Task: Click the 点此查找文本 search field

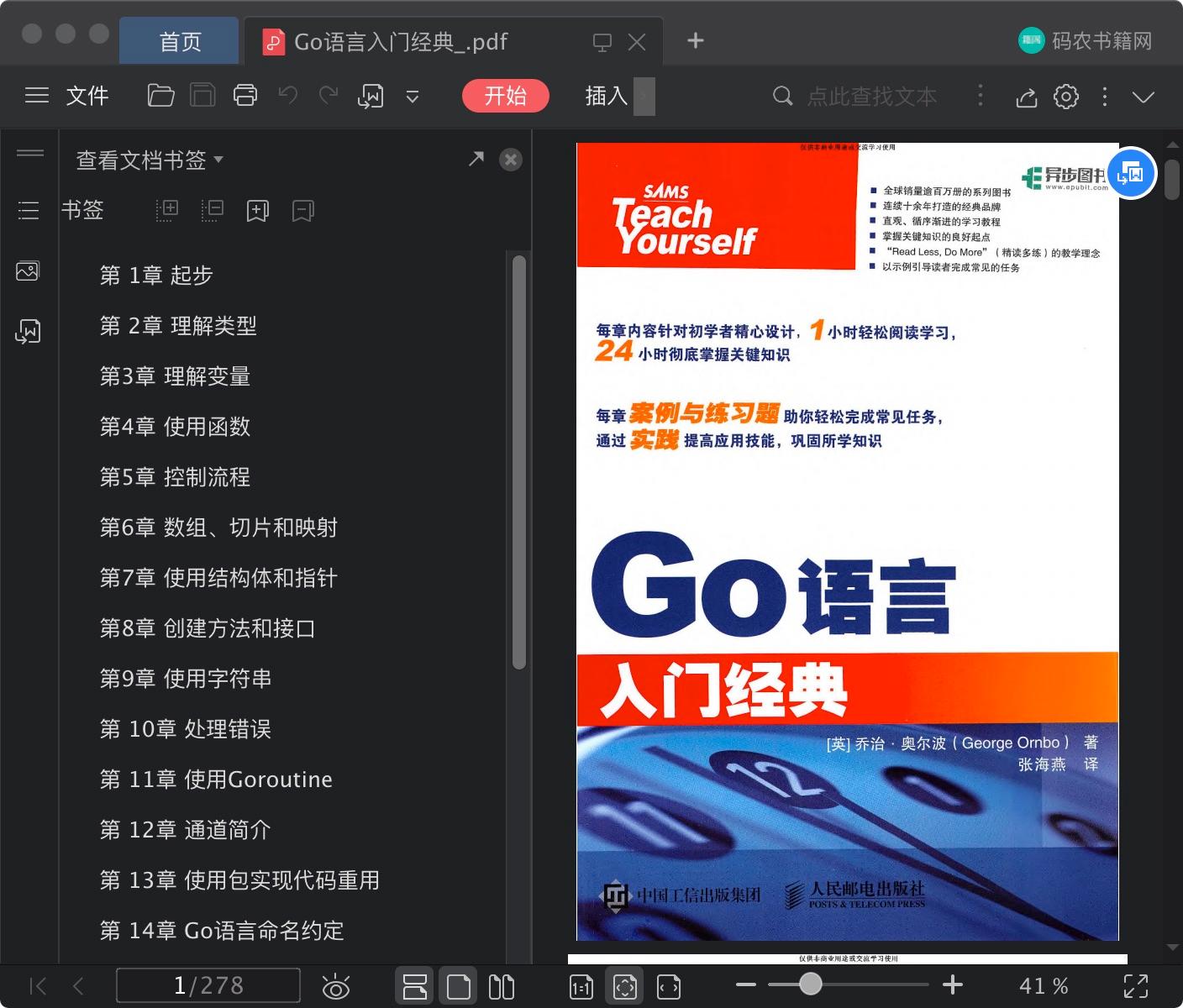Action: 871,96
